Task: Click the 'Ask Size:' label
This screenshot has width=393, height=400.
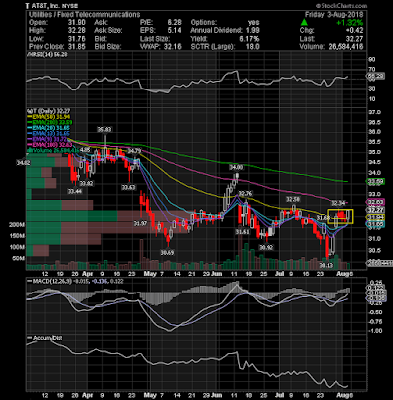Action: [x=108, y=31]
